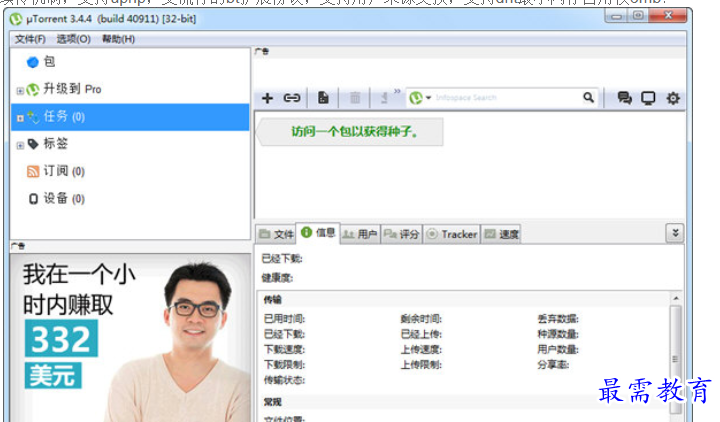Viewport: 720px width, 422px height.
Task: Click the 传输状态 label
Action: pyautogui.click(x=284, y=380)
